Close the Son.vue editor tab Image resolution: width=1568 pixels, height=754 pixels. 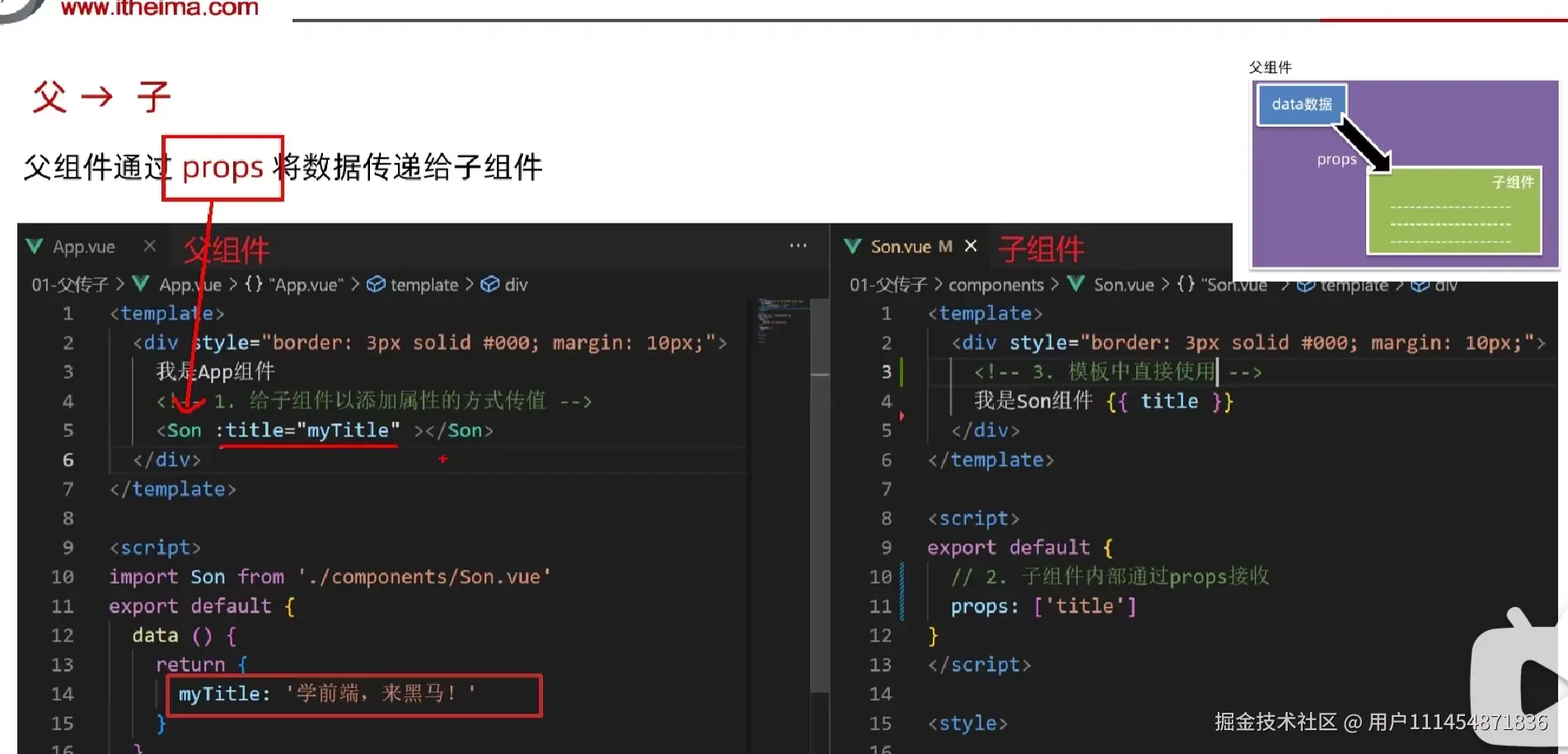pyautogui.click(x=971, y=246)
